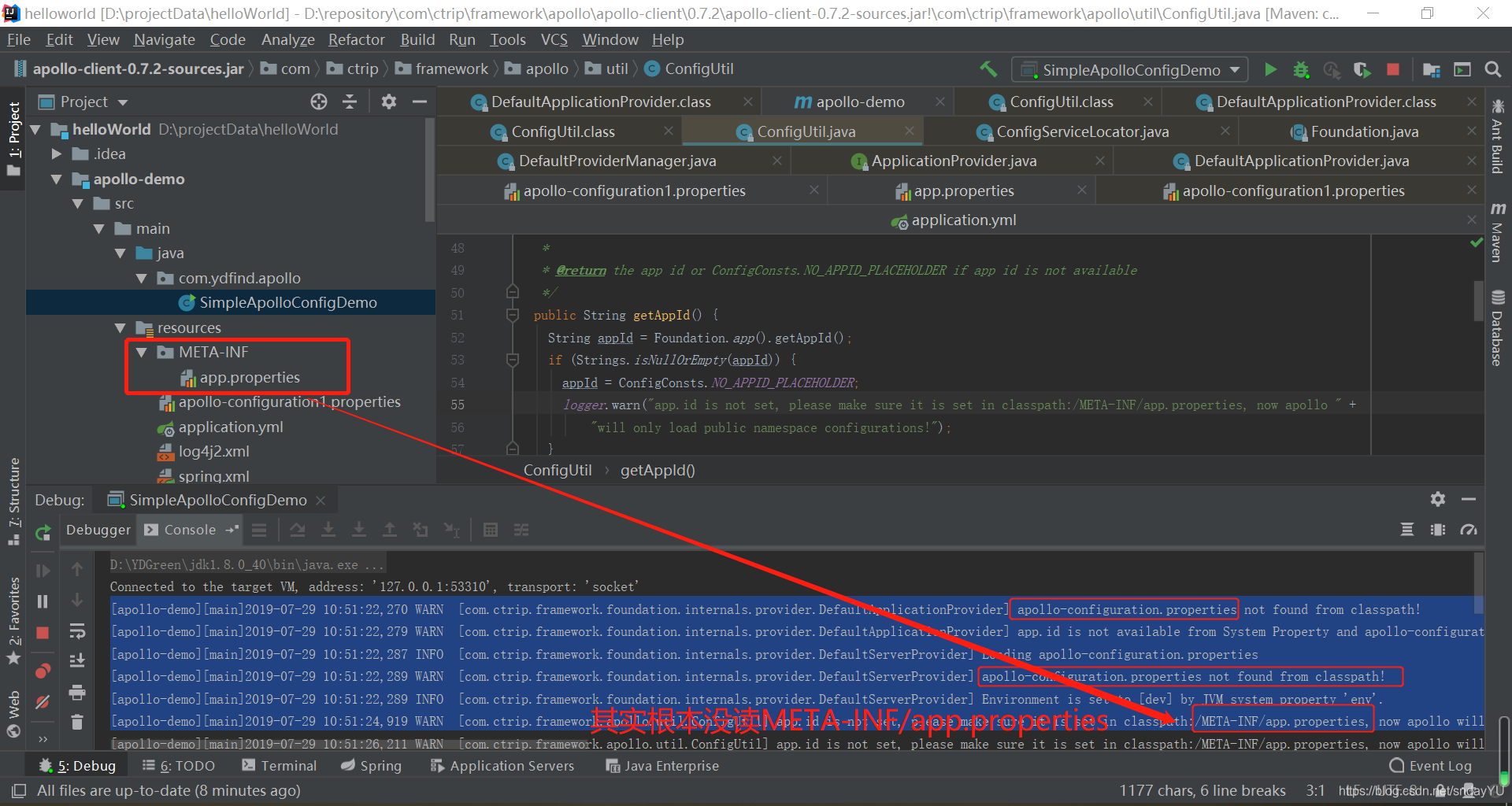
Task: Click Step Out debug icon
Action: tap(390, 530)
